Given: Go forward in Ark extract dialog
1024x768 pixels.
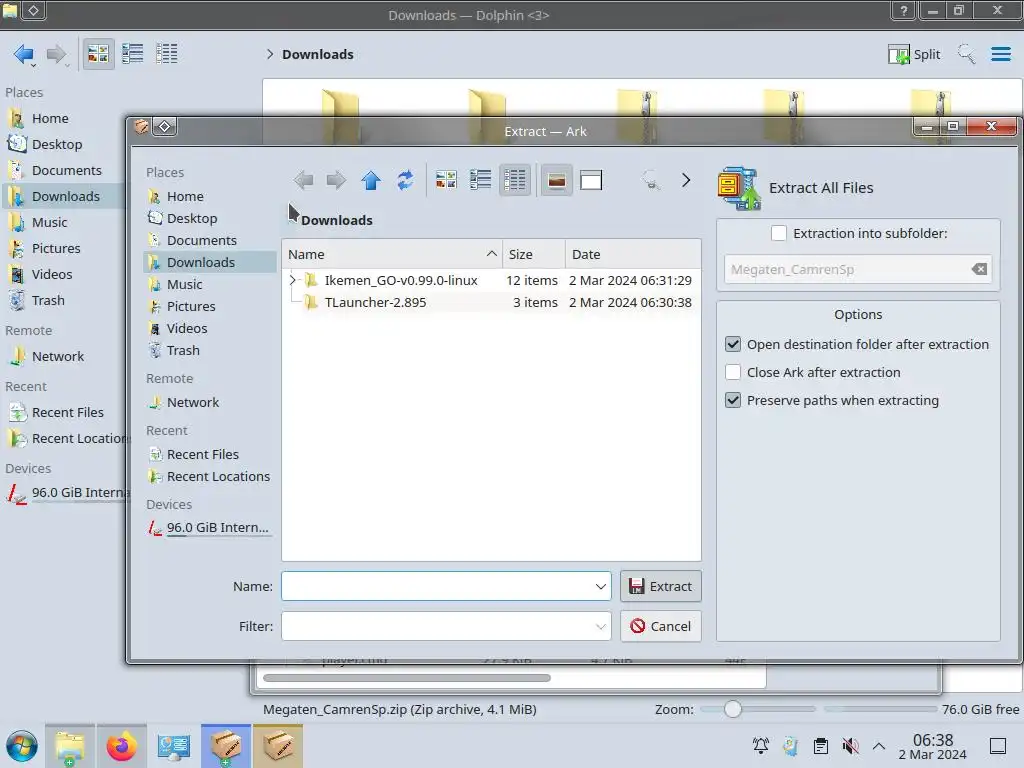Looking at the screenshot, I should coord(336,180).
